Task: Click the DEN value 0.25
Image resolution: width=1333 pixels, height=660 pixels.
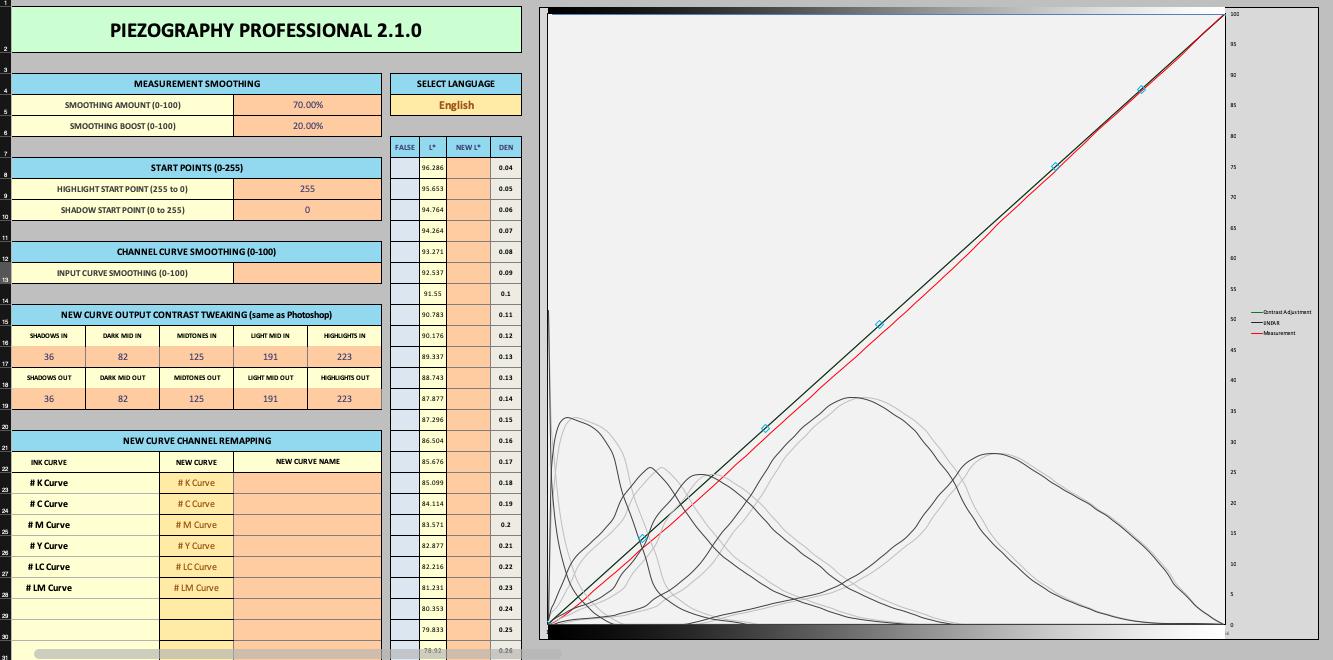Action: [506, 630]
